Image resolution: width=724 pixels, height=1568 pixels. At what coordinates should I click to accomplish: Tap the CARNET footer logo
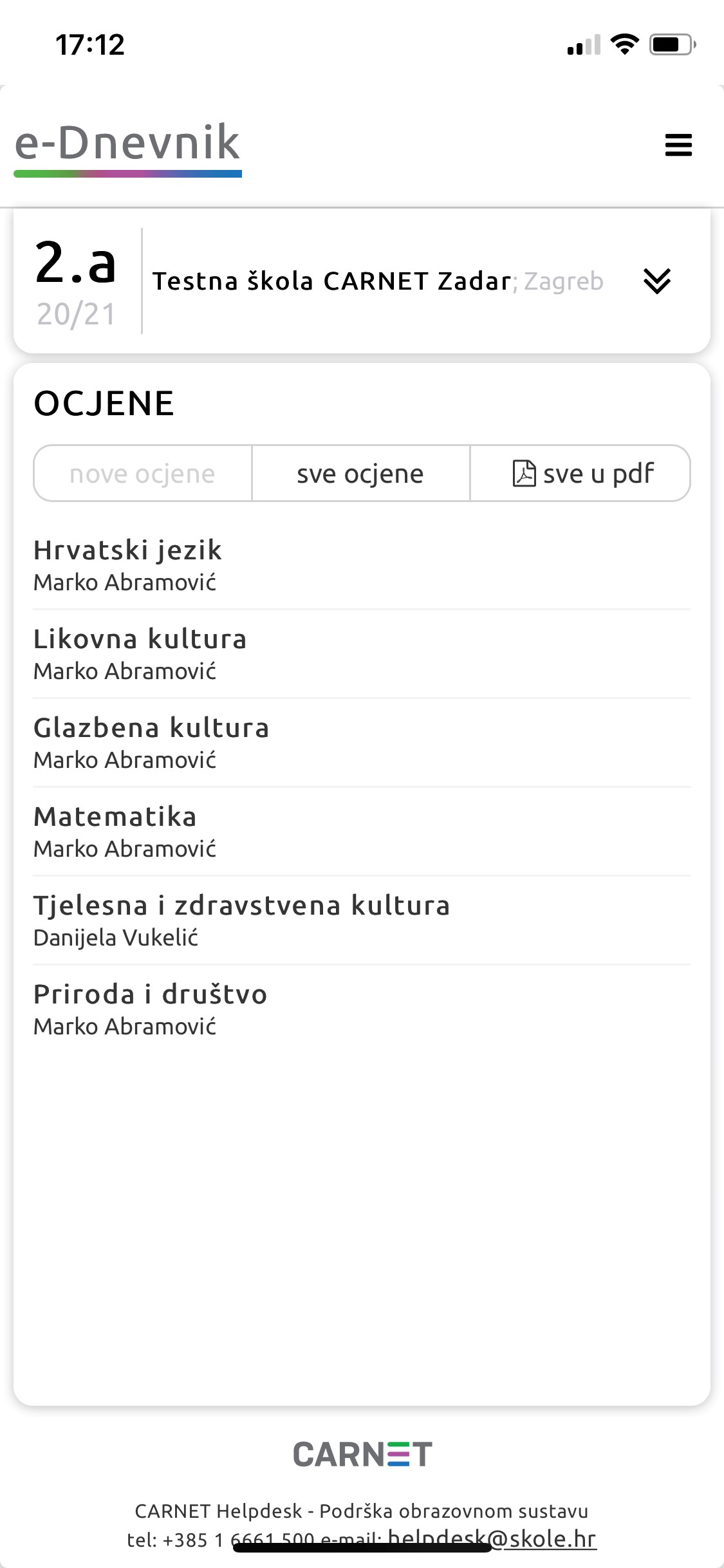coord(362,1454)
